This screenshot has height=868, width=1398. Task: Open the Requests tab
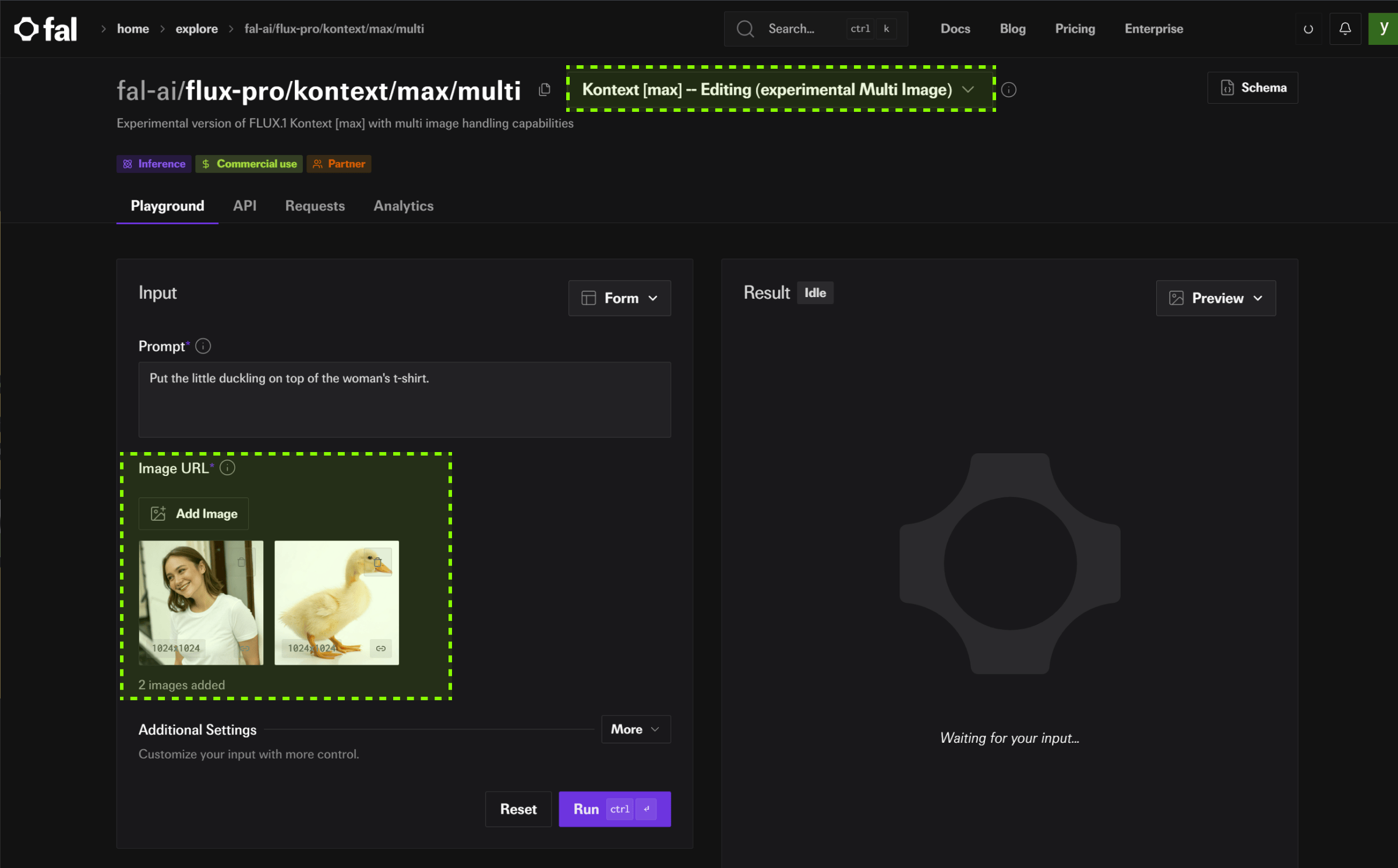[315, 206]
